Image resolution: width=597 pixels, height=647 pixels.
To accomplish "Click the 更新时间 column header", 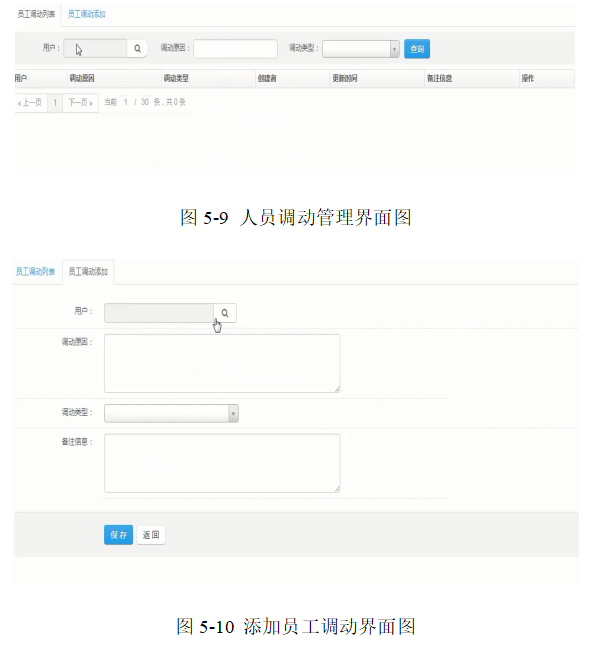I will coord(345,78).
